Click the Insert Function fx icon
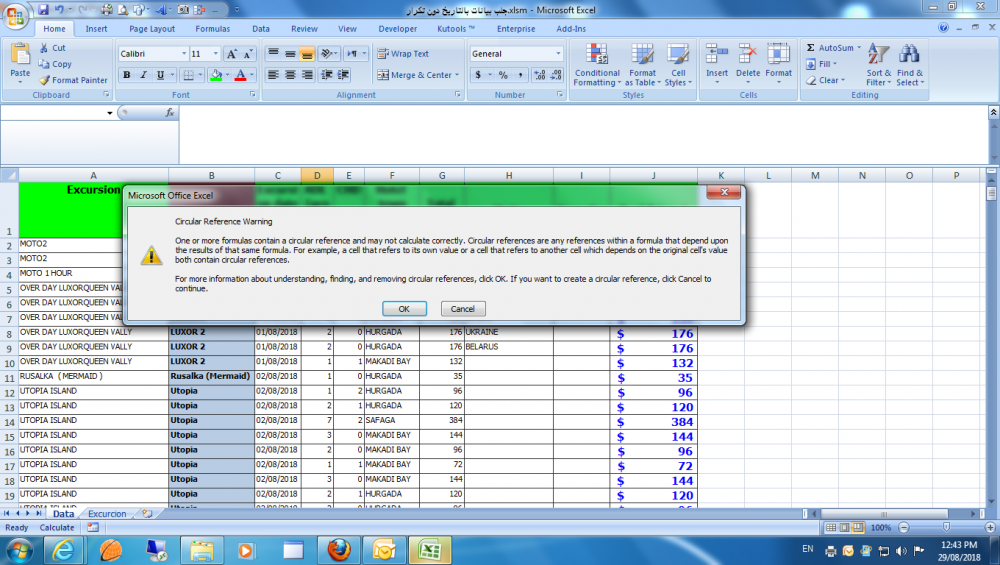 click(170, 113)
